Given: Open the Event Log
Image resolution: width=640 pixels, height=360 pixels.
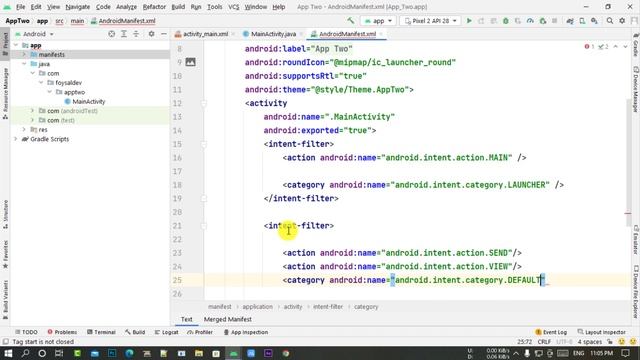Looking at the screenshot, I should 551,332.
